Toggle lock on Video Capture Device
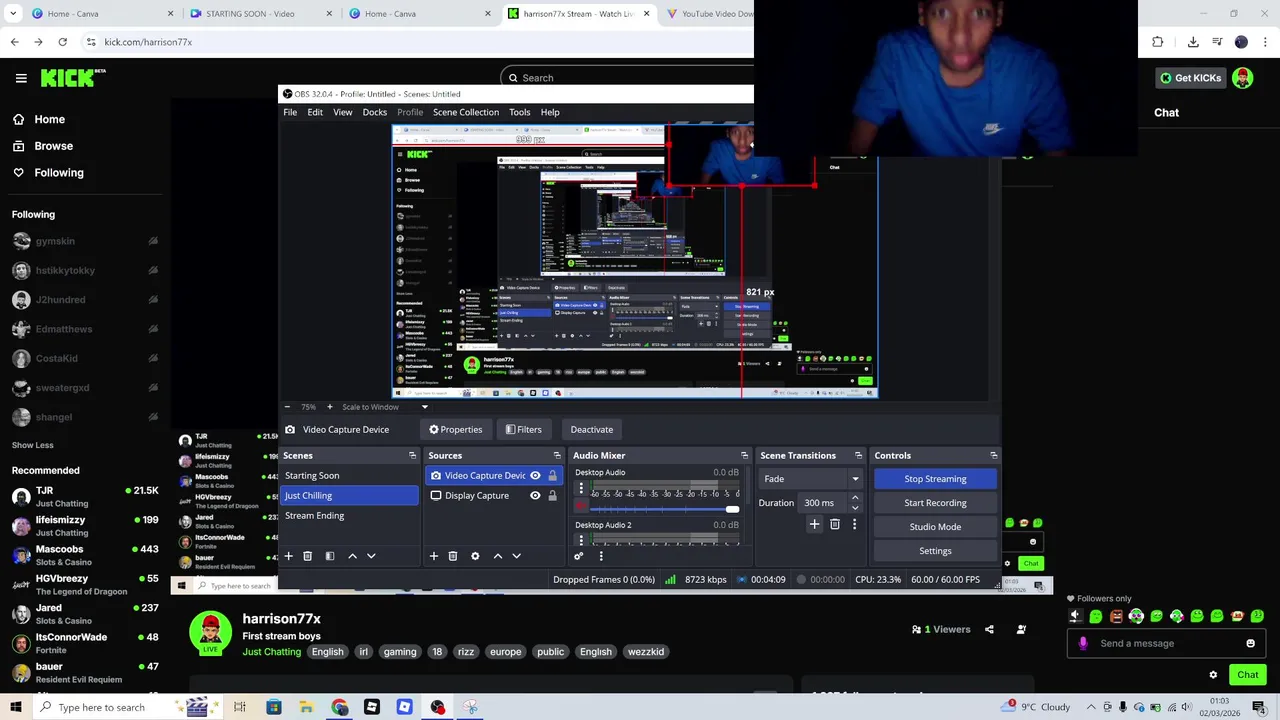 coord(552,476)
